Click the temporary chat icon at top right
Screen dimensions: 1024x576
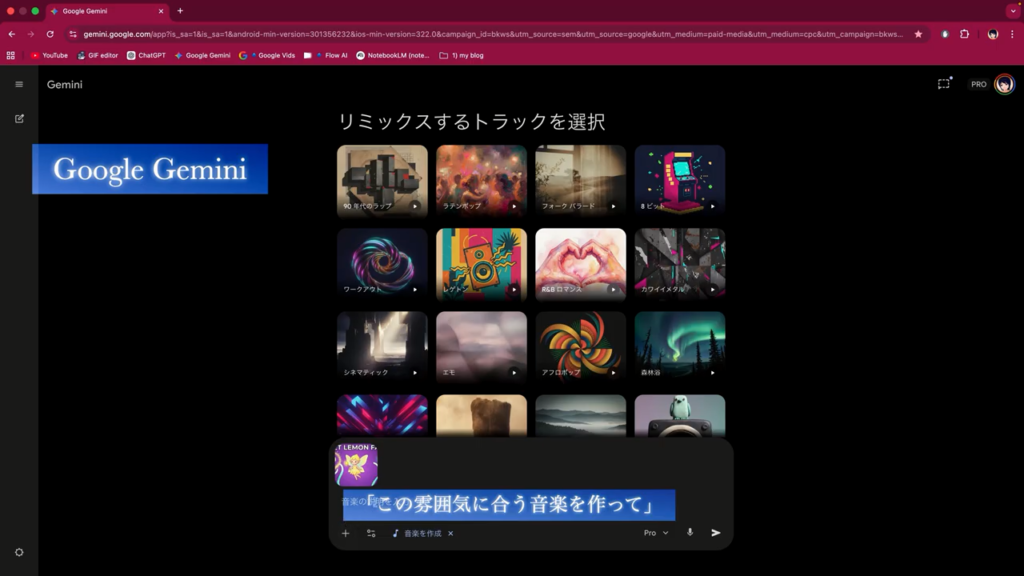click(943, 84)
